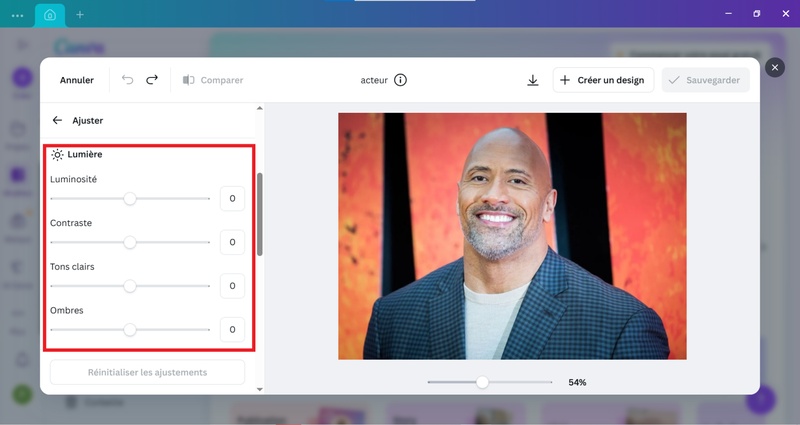800x425 pixels.
Task: Click the Tons clairs value field
Action: pyautogui.click(x=232, y=286)
